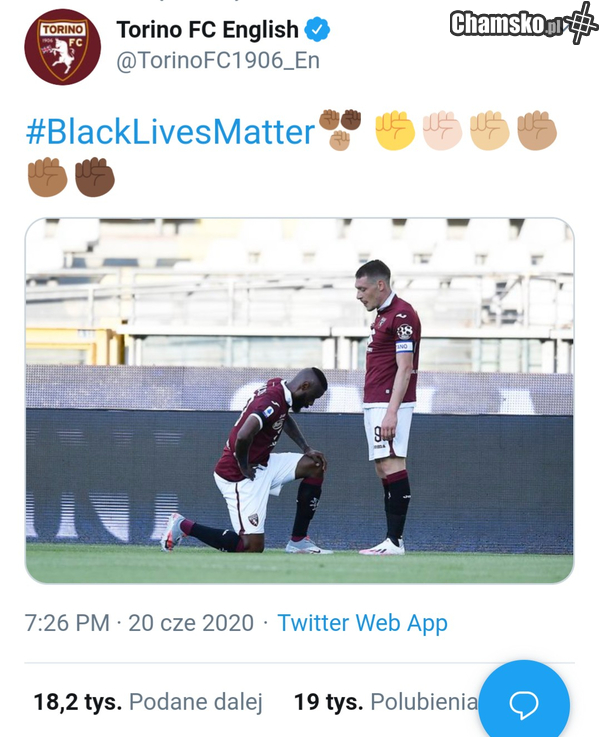Image resolution: width=600 pixels, height=737 pixels.
Task: Open the kneeling players photo
Action: [299, 400]
